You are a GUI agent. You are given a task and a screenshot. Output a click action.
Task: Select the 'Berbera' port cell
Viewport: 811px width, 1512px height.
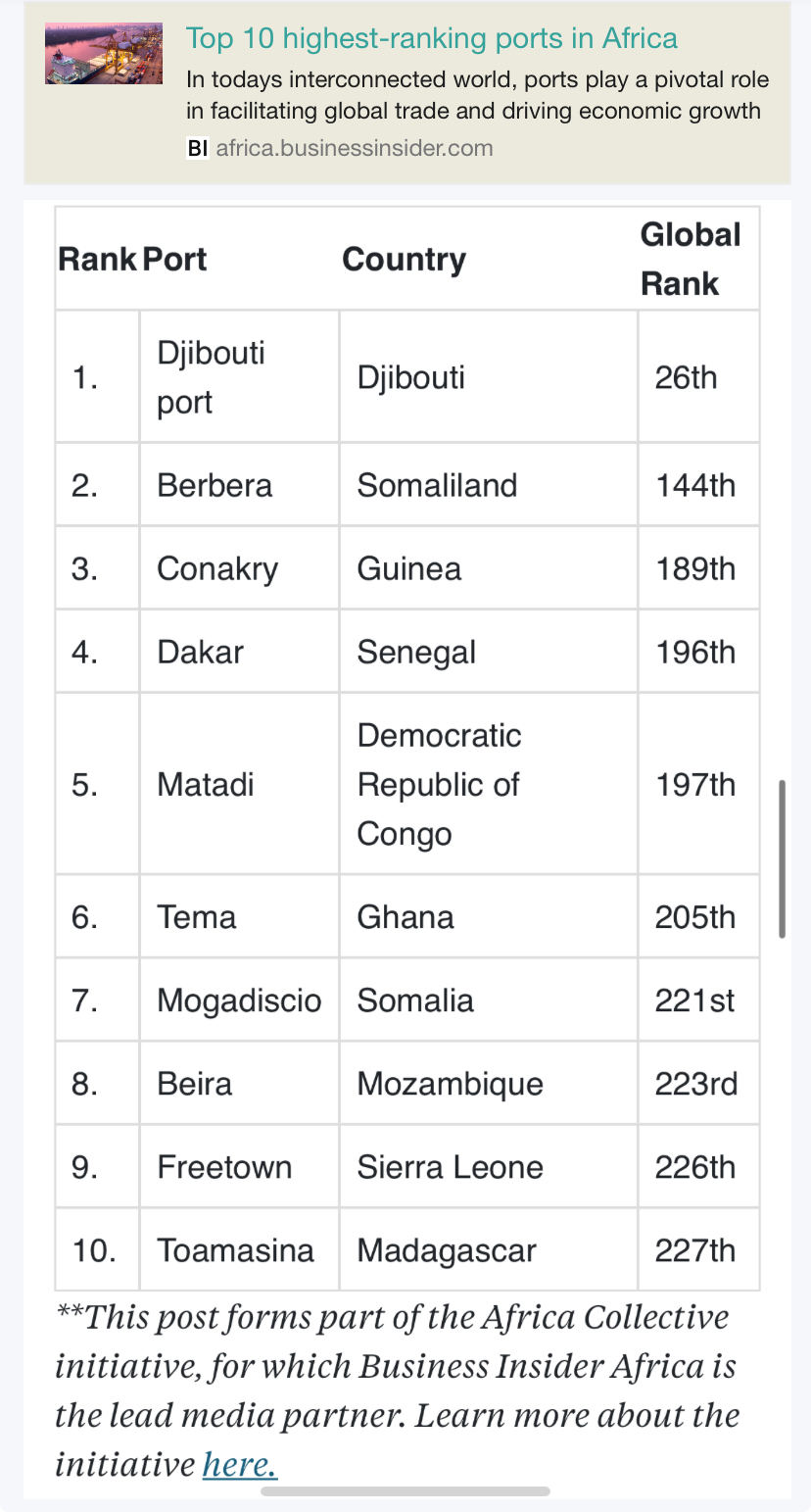click(240, 485)
